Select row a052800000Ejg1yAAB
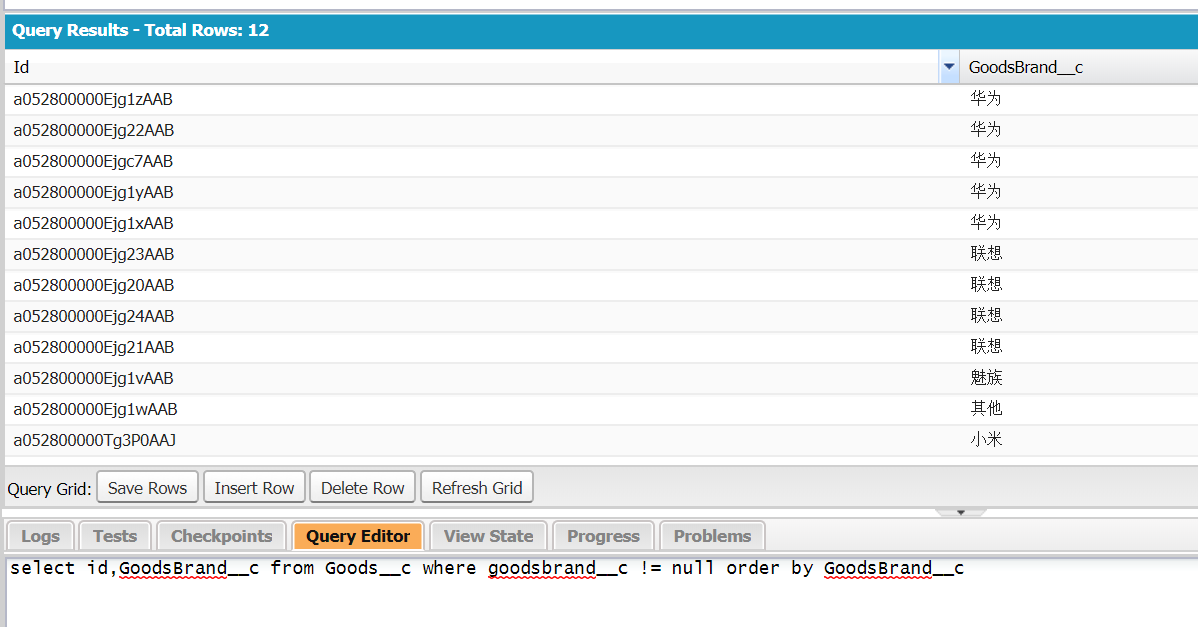1198x627 pixels. [x=601, y=192]
